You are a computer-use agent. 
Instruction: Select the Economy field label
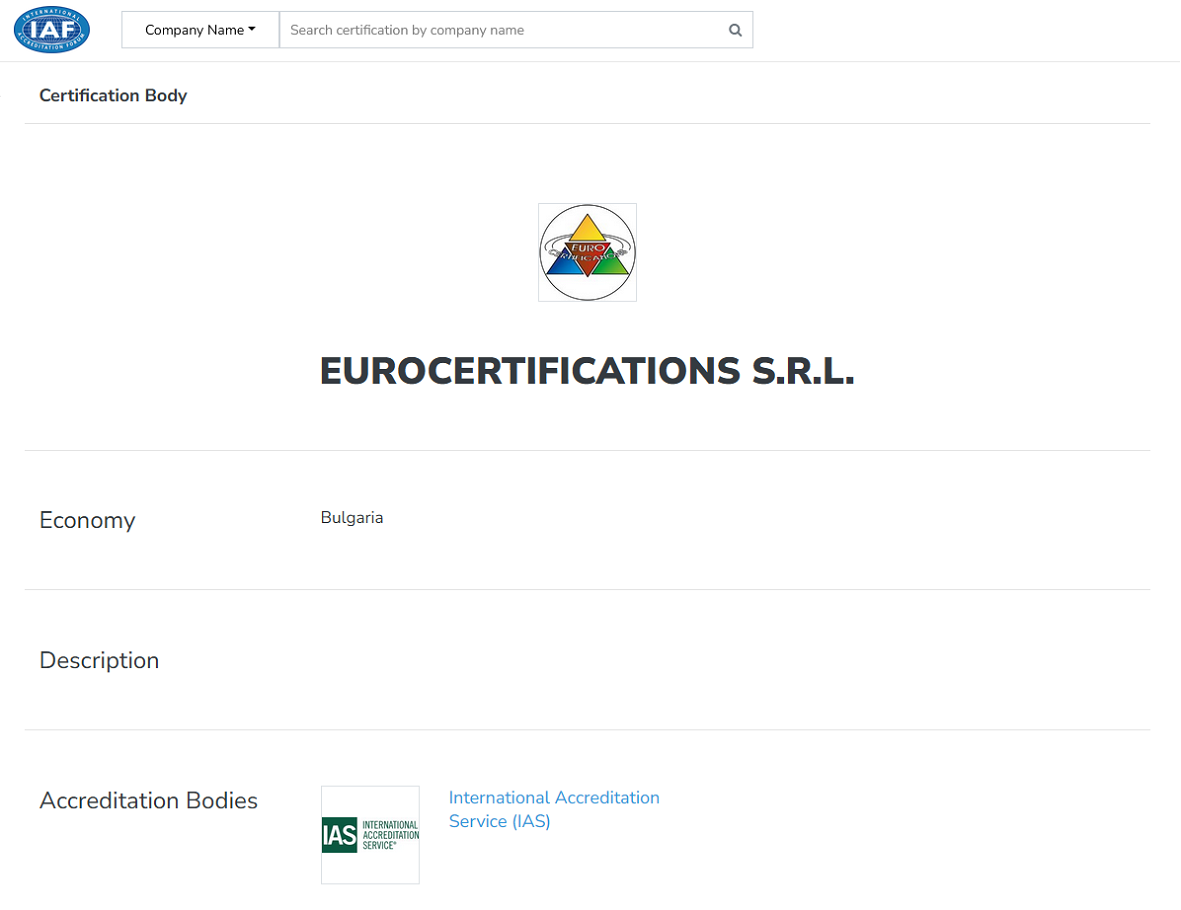87,520
